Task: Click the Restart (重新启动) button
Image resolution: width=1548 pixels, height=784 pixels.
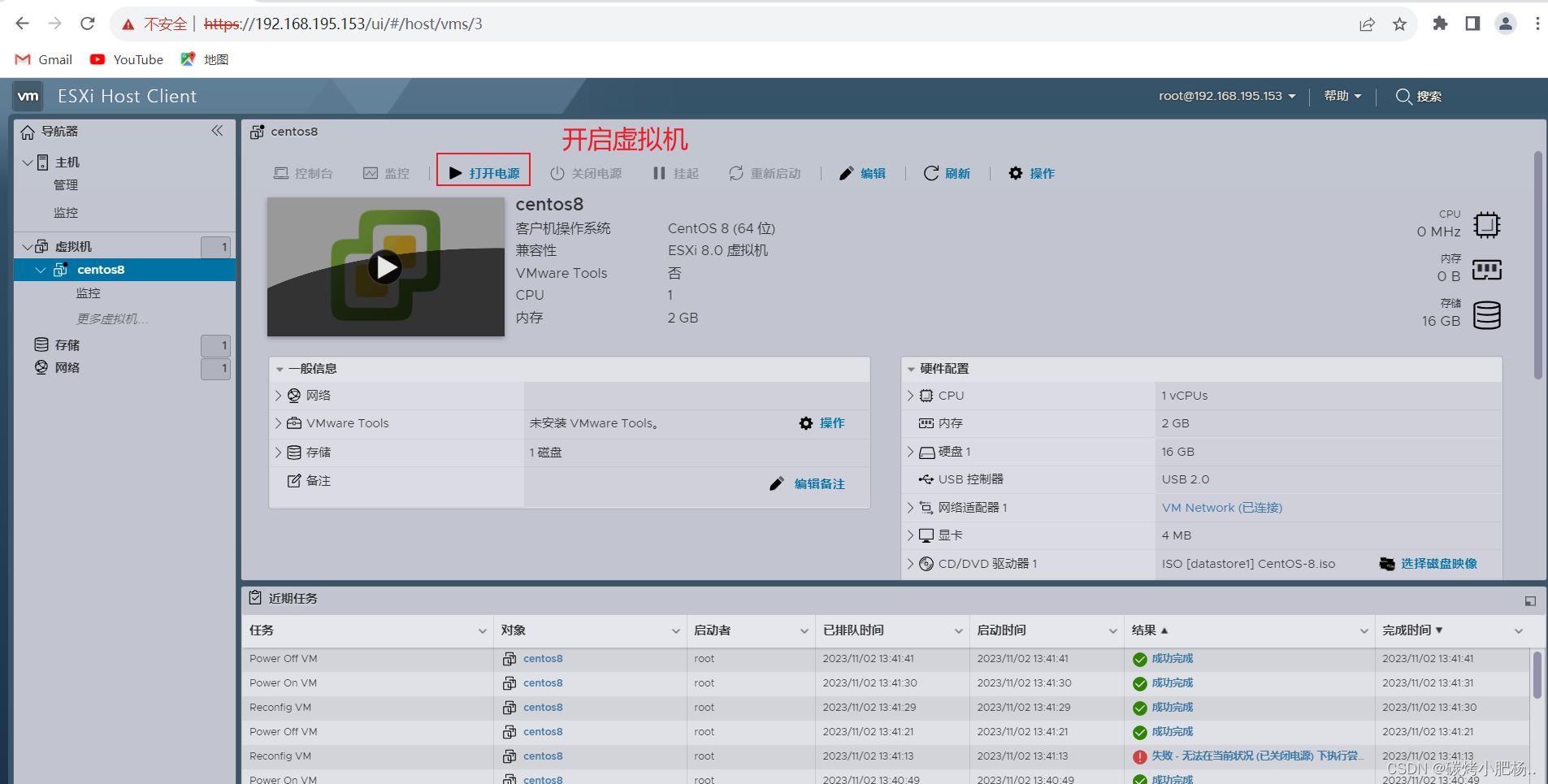Action: [x=765, y=173]
